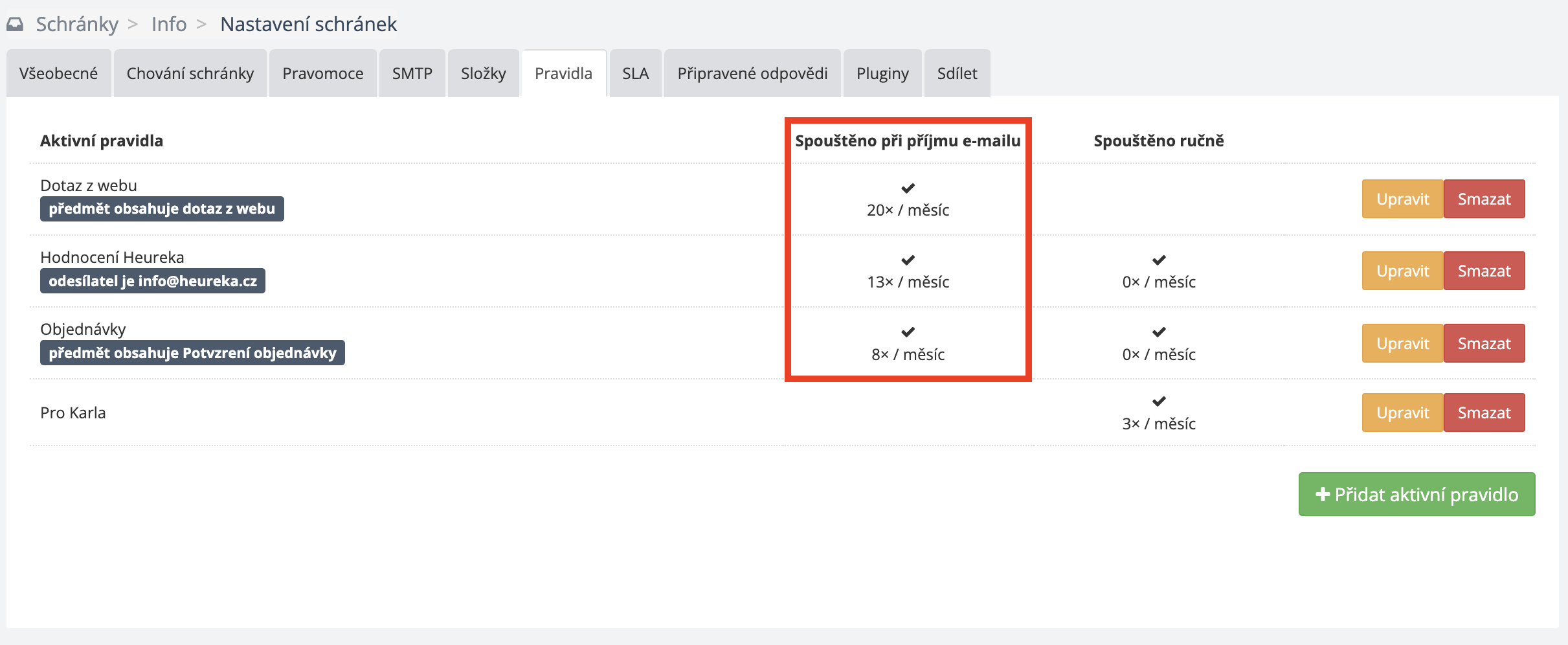Navigate to Schránky breadcrumb link
Screen dimensions: 1568x645
point(77,25)
